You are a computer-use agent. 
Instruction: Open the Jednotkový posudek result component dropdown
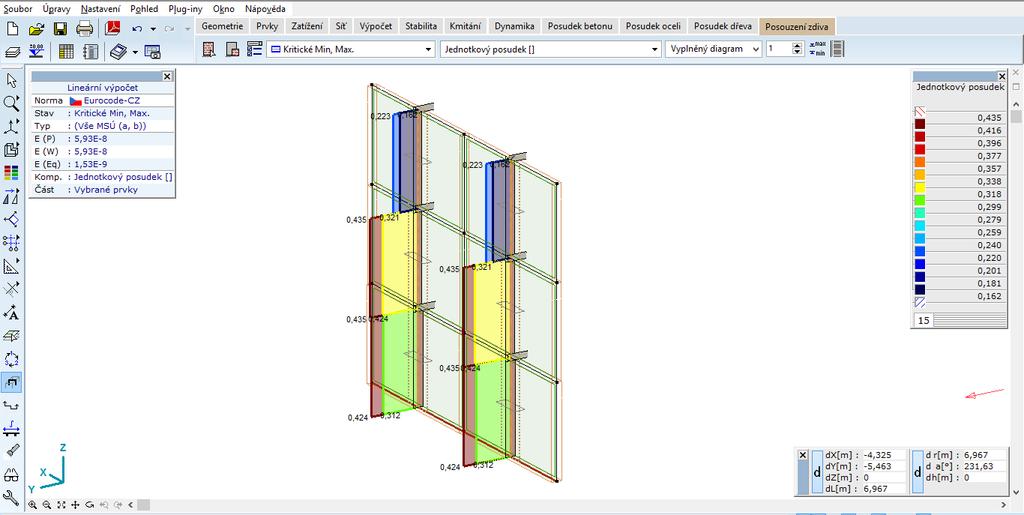coord(551,49)
